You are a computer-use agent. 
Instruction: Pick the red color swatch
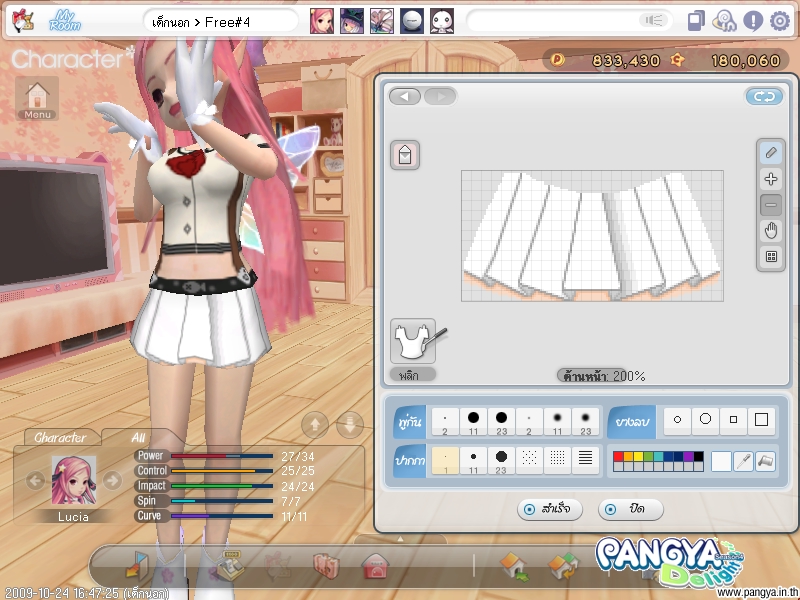618,457
